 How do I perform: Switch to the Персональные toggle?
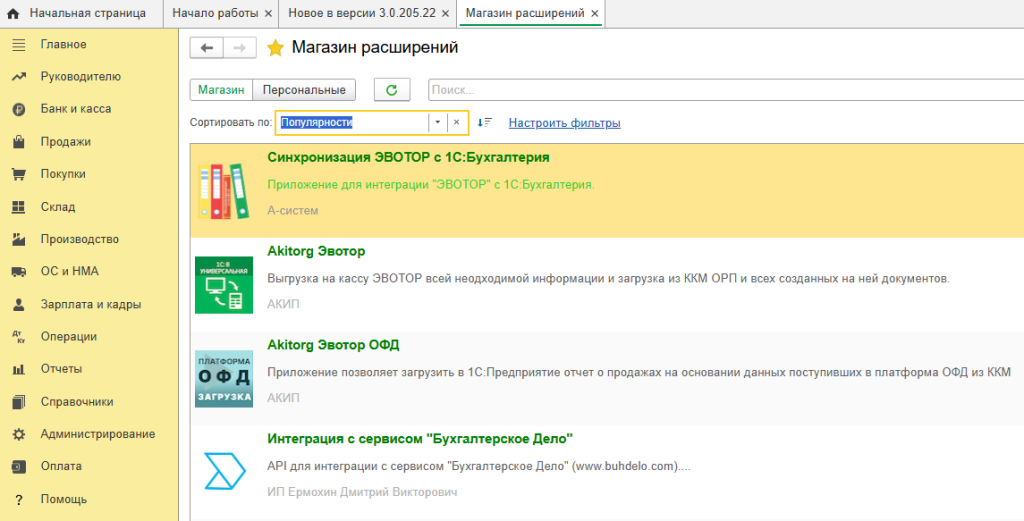click(304, 90)
